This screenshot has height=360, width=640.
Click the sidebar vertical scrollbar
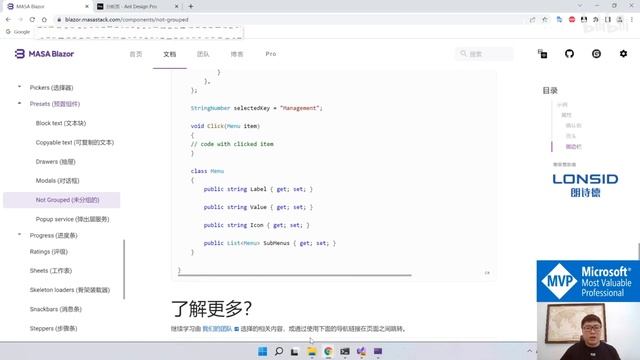click(124, 269)
